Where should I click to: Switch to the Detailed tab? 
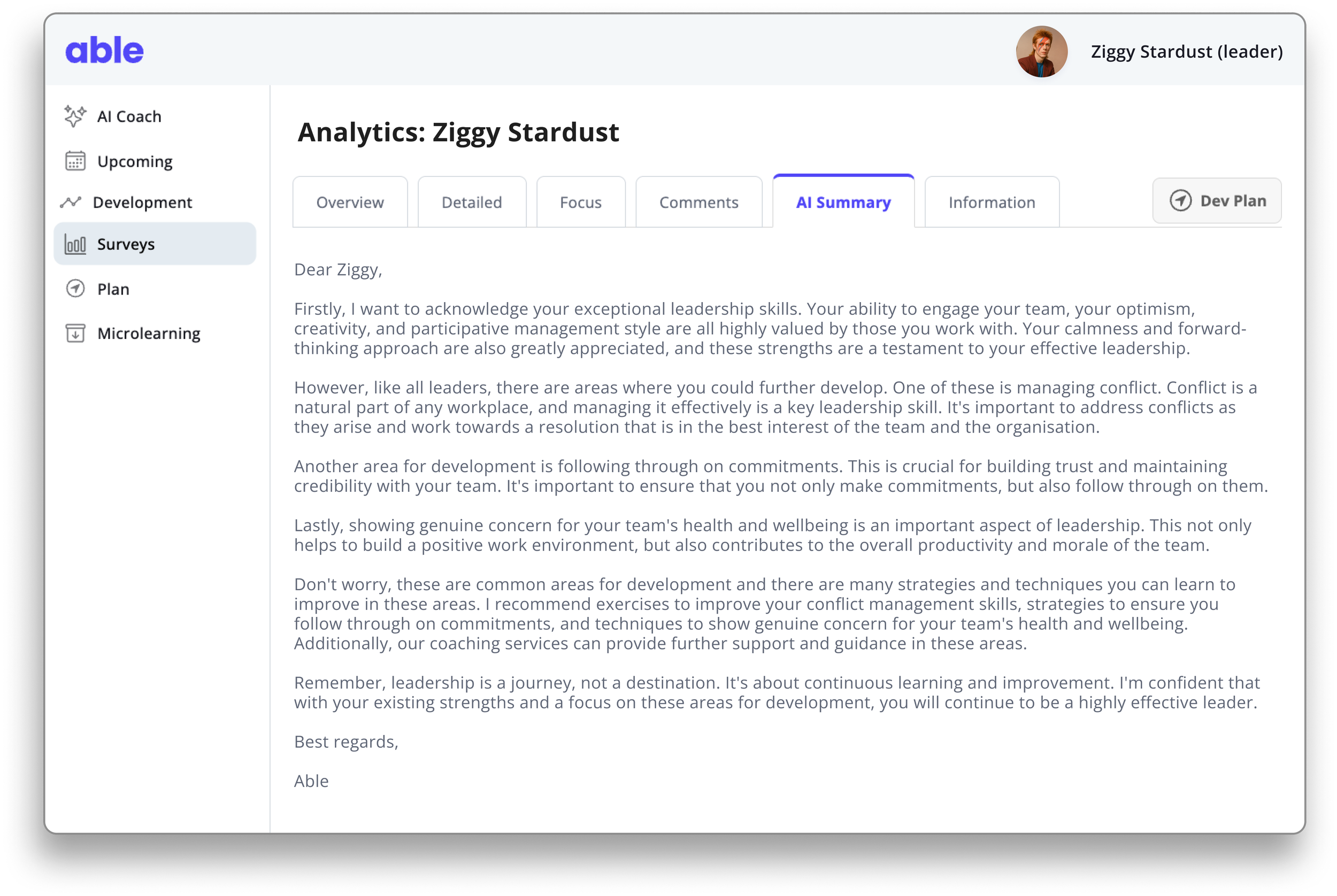click(472, 202)
